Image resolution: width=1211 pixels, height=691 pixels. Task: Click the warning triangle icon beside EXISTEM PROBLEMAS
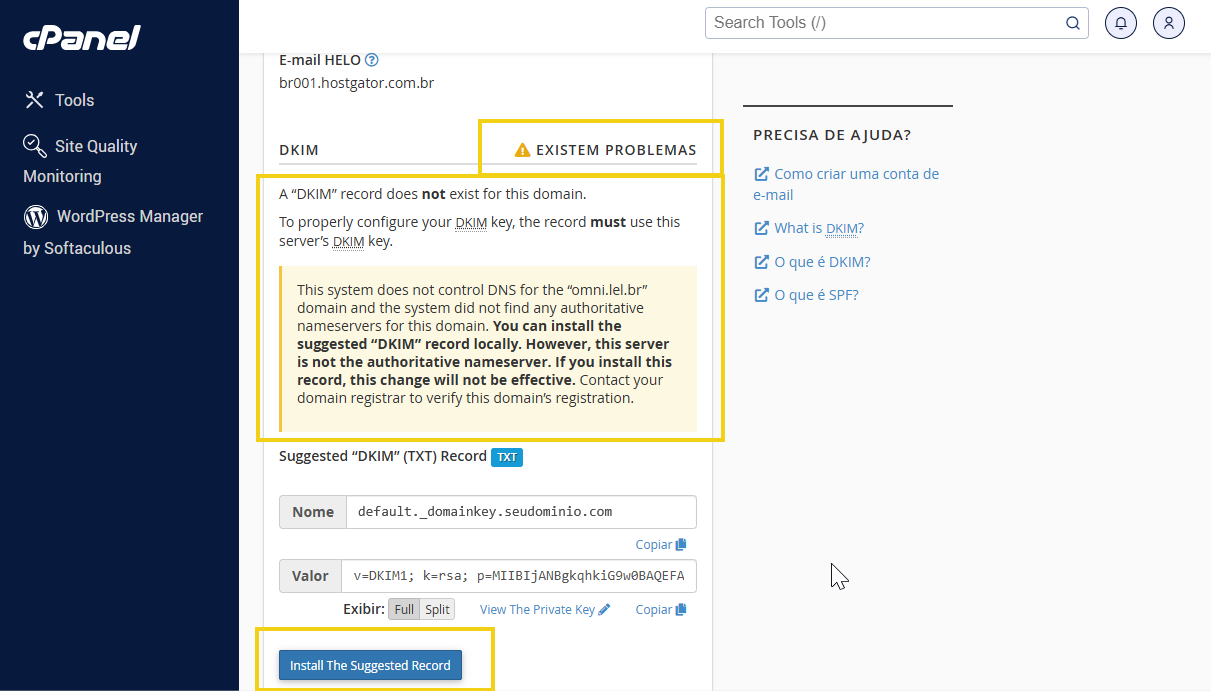coord(522,150)
